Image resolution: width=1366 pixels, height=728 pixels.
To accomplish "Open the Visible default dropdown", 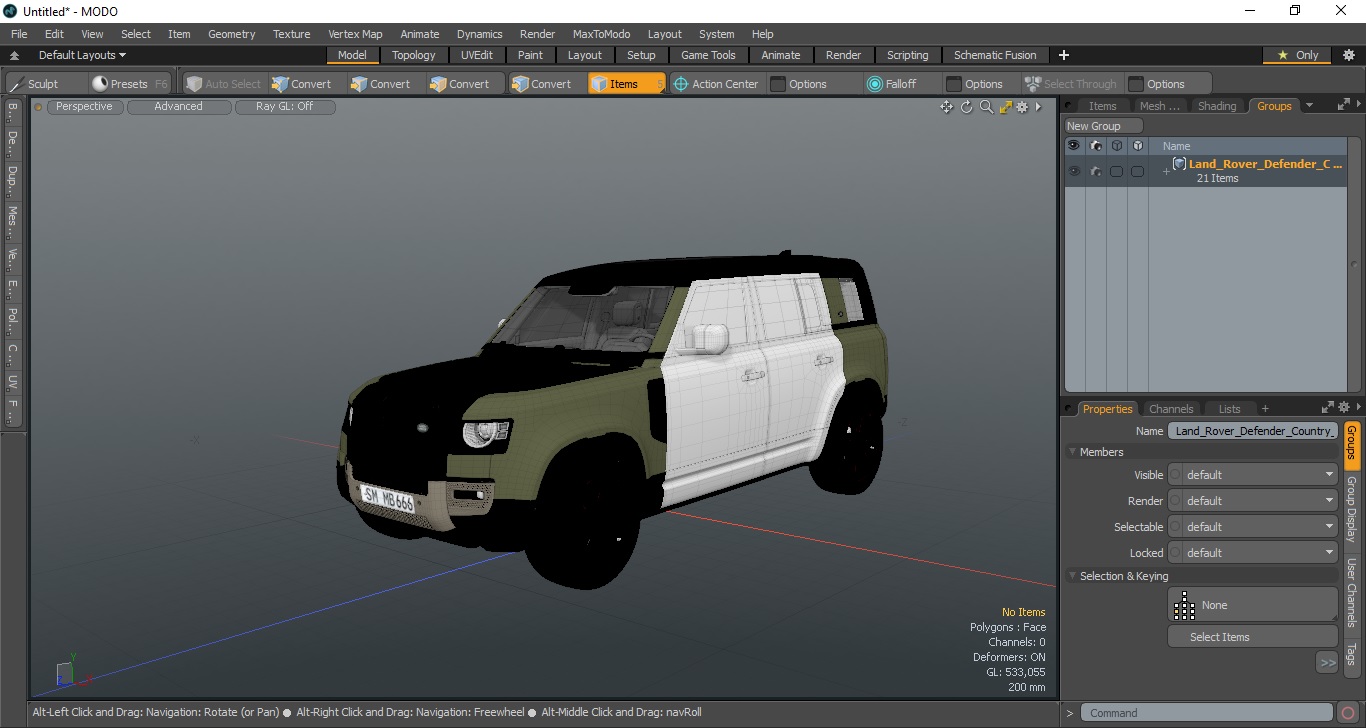I will (1260, 475).
